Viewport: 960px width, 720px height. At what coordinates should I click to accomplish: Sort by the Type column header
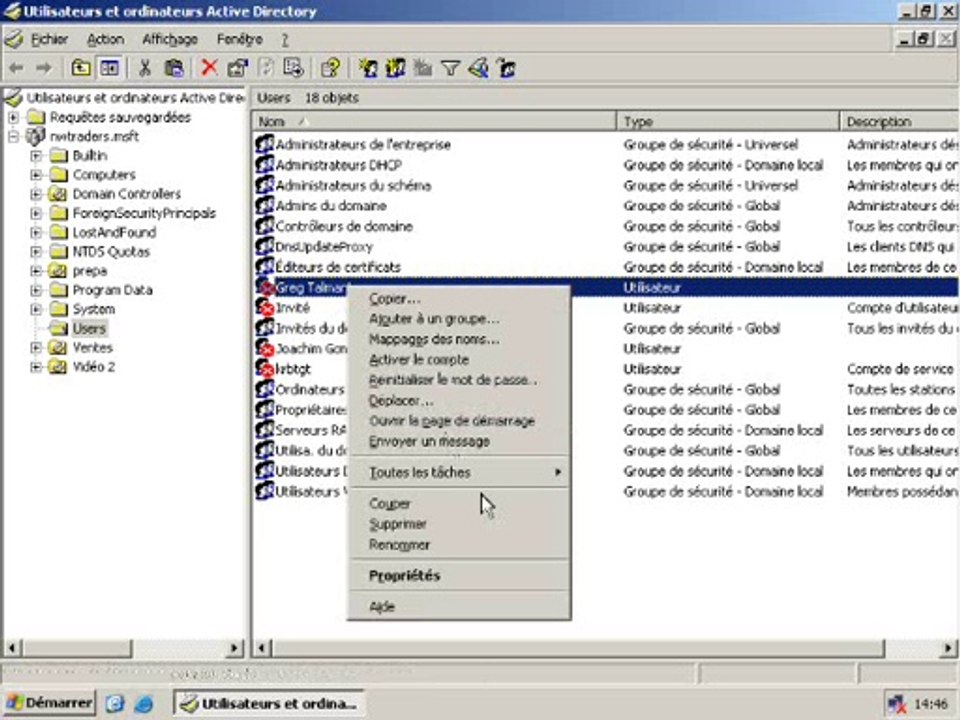tap(728, 121)
